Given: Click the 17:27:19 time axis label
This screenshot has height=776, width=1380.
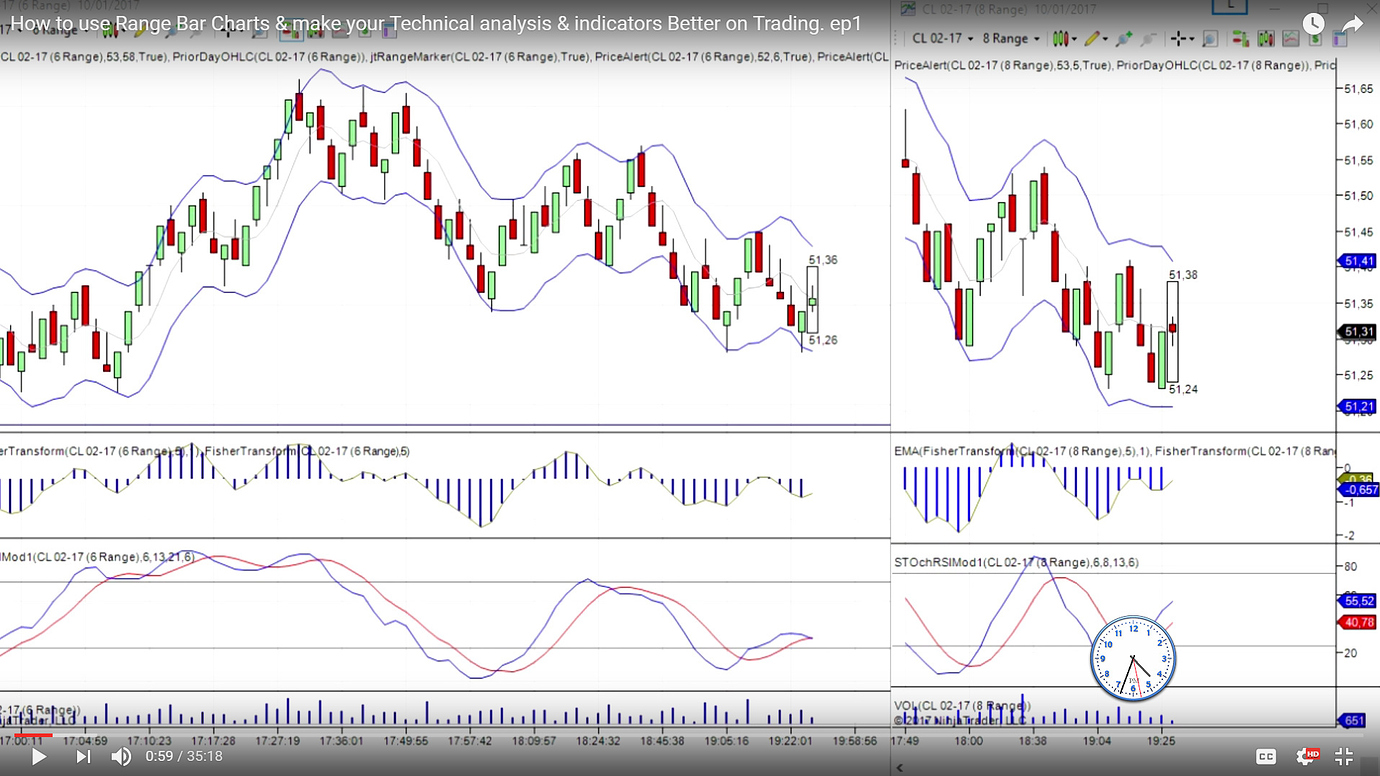Looking at the screenshot, I should (x=278, y=741).
